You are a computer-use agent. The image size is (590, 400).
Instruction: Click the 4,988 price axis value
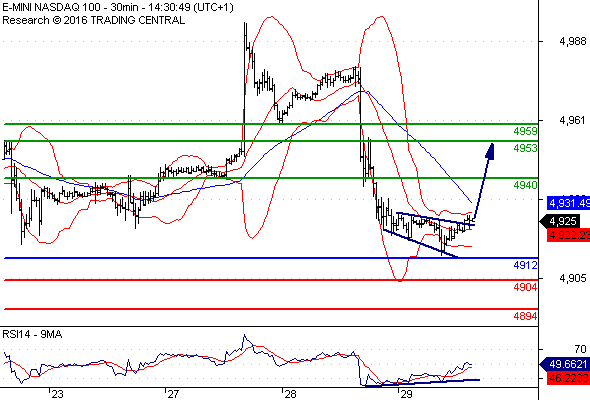[573, 41]
